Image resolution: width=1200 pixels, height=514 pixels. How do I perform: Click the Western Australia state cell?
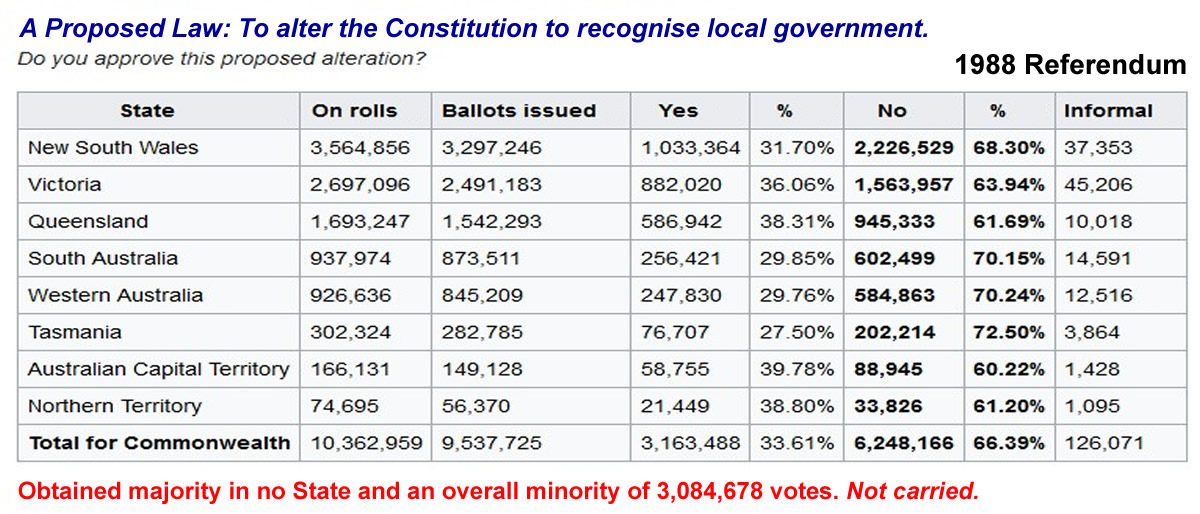(115, 295)
